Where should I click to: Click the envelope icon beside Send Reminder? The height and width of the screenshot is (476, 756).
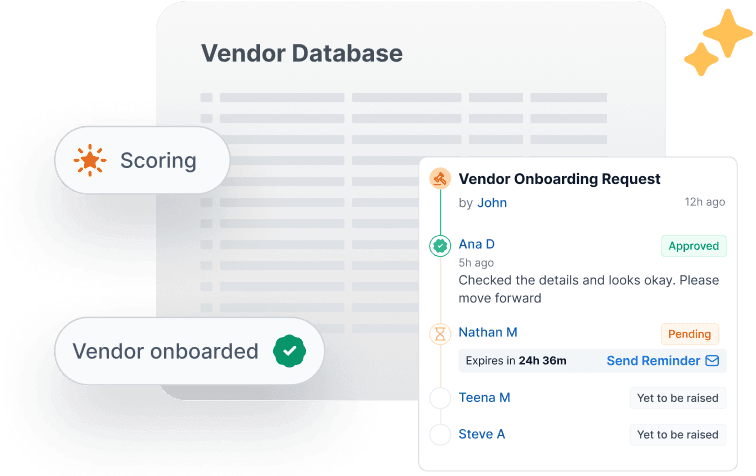point(712,360)
